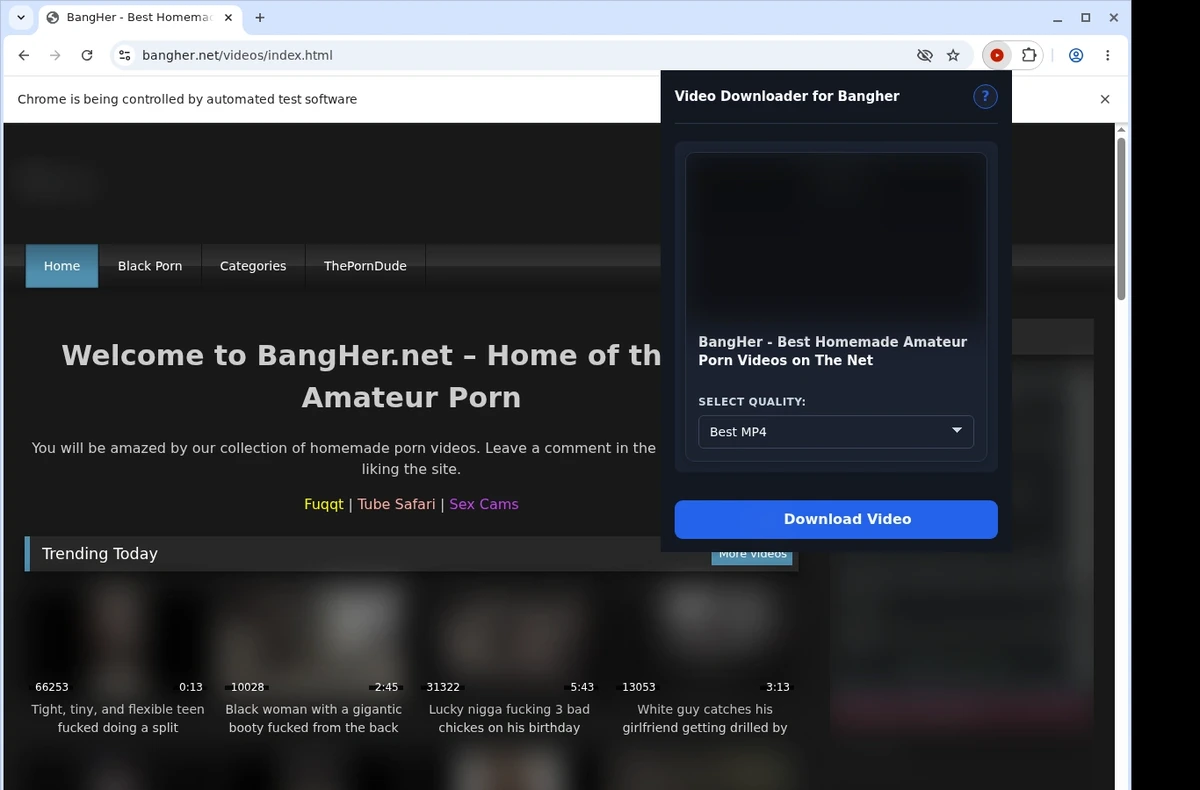Click the red video downloader extension icon

(997, 55)
